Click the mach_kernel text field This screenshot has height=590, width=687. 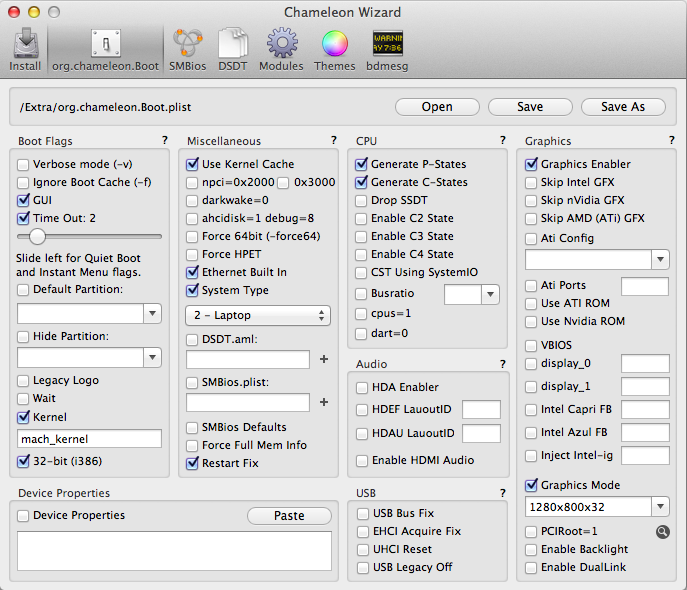90,438
